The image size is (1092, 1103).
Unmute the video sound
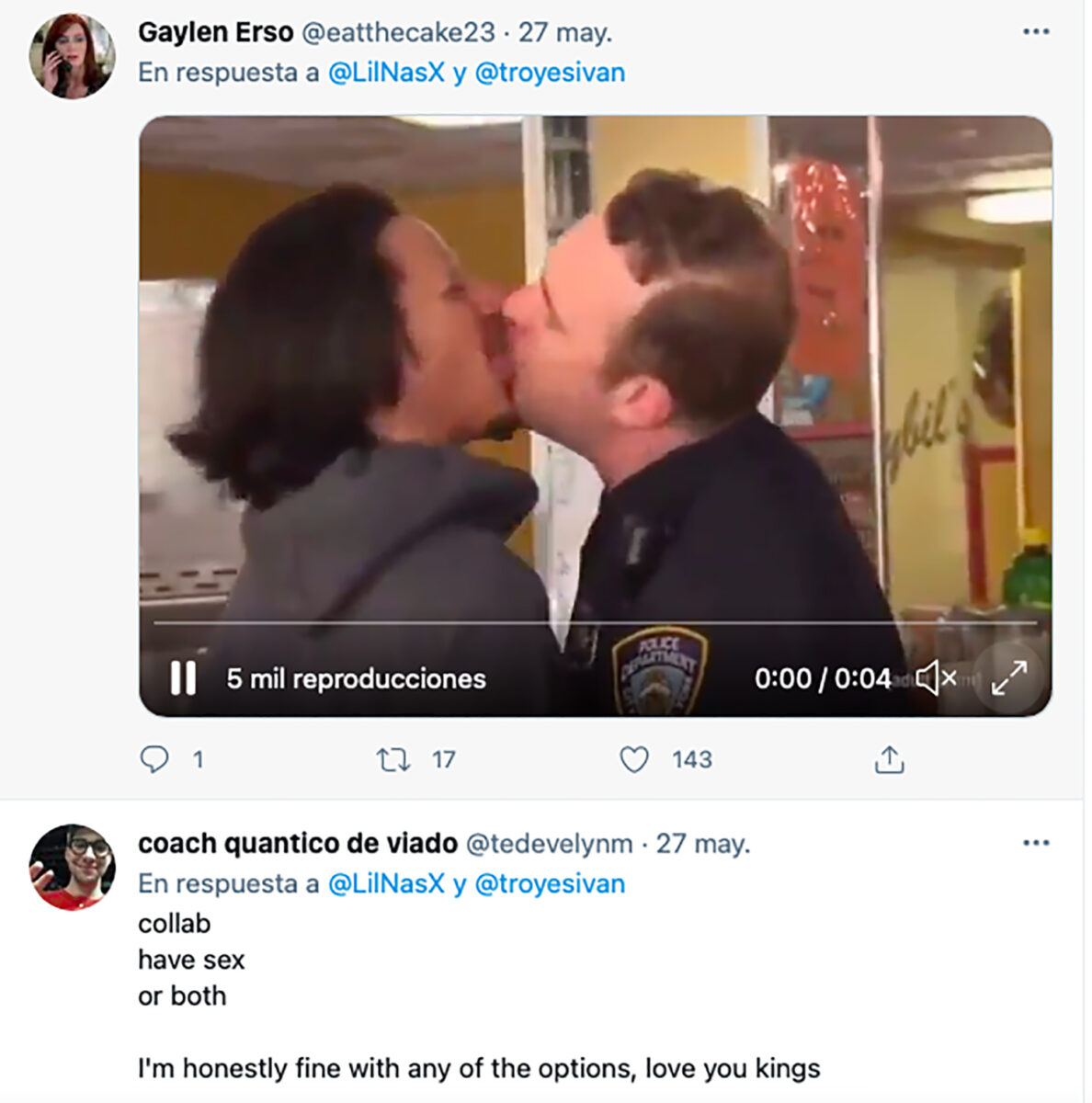point(936,679)
